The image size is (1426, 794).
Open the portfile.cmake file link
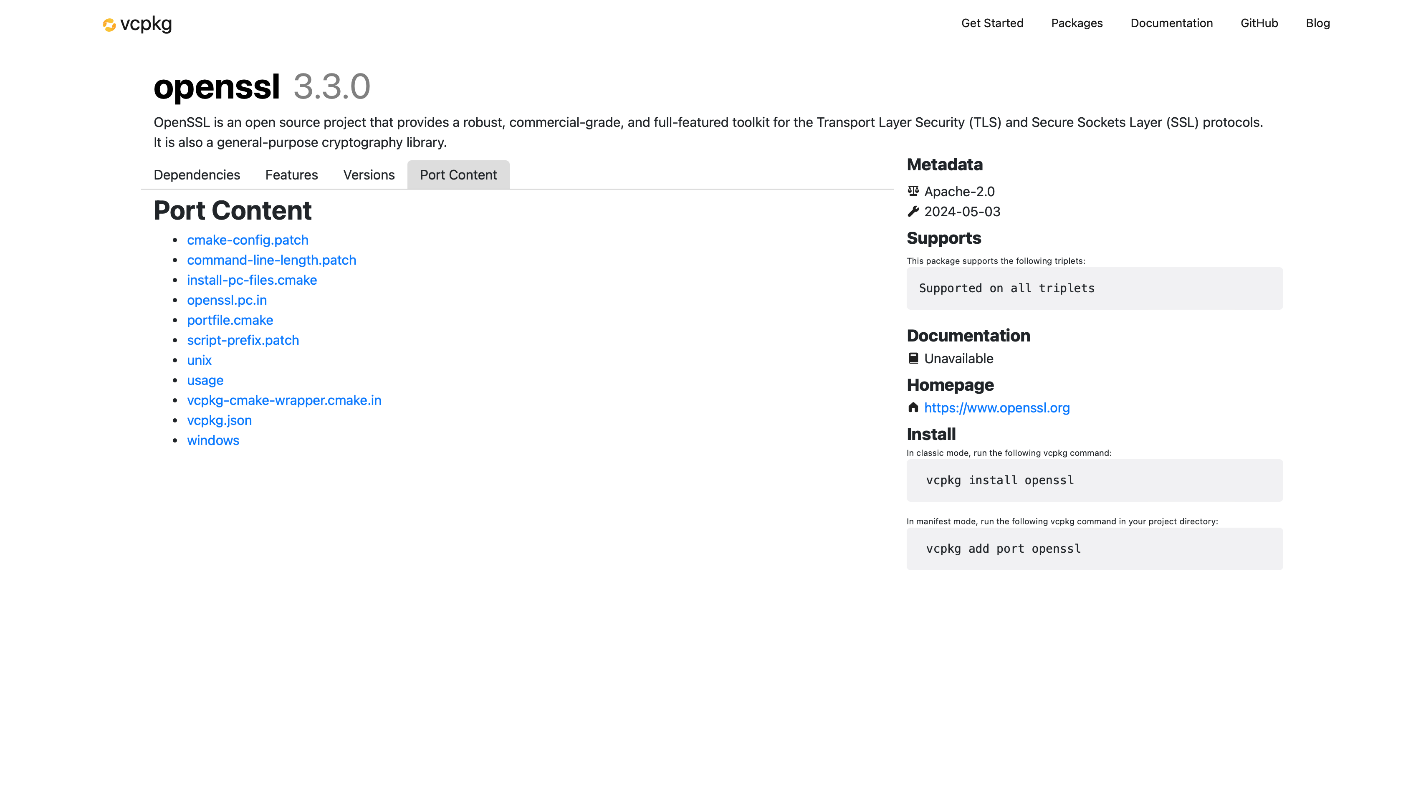230,320
